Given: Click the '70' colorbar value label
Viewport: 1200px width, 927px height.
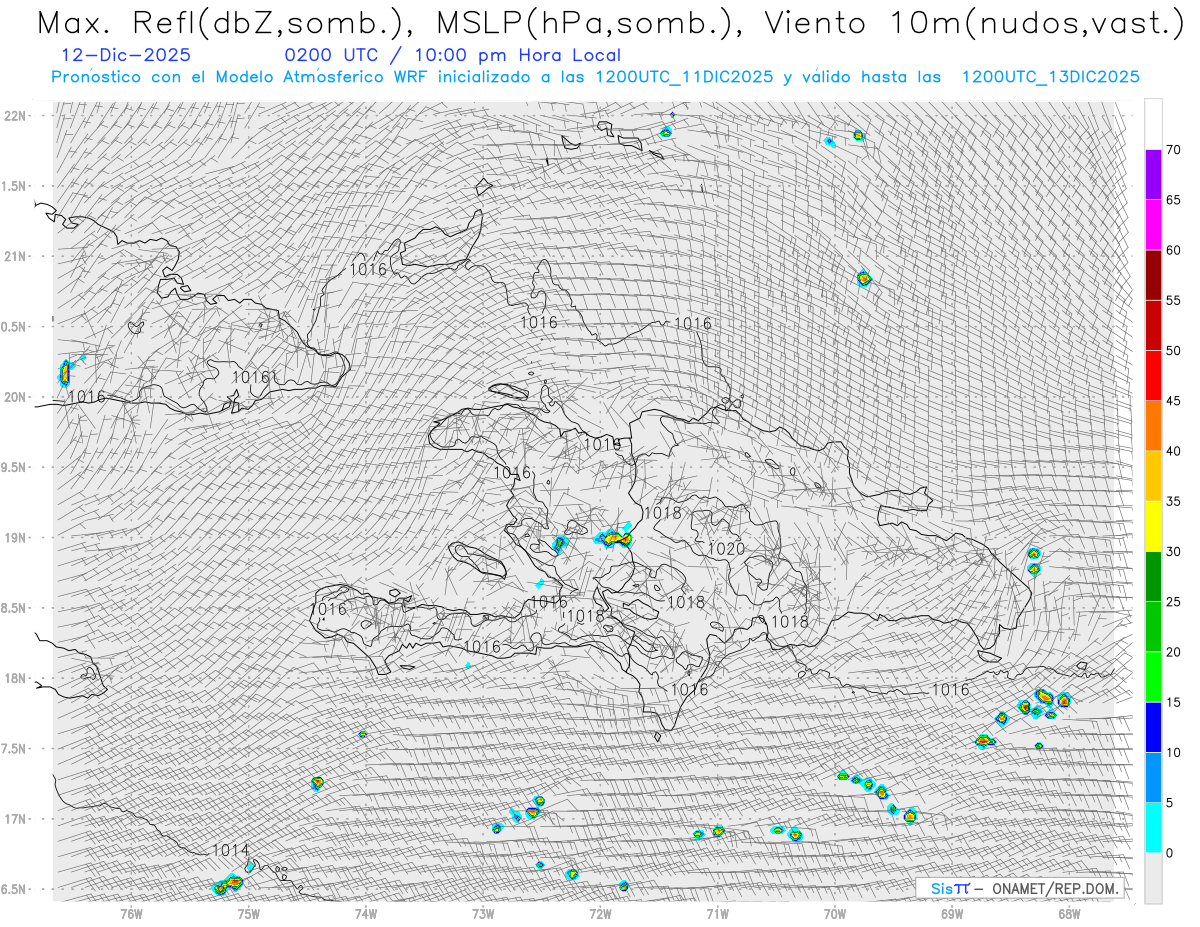Looking at the screenshot, I should coord(1173,150).
